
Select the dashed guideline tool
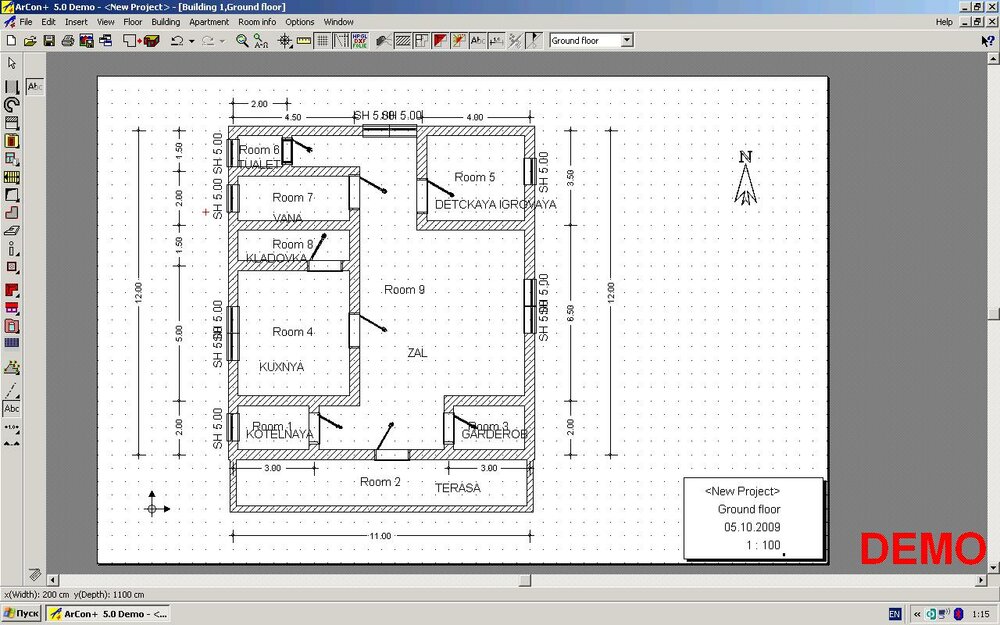[x=11, y=390]
